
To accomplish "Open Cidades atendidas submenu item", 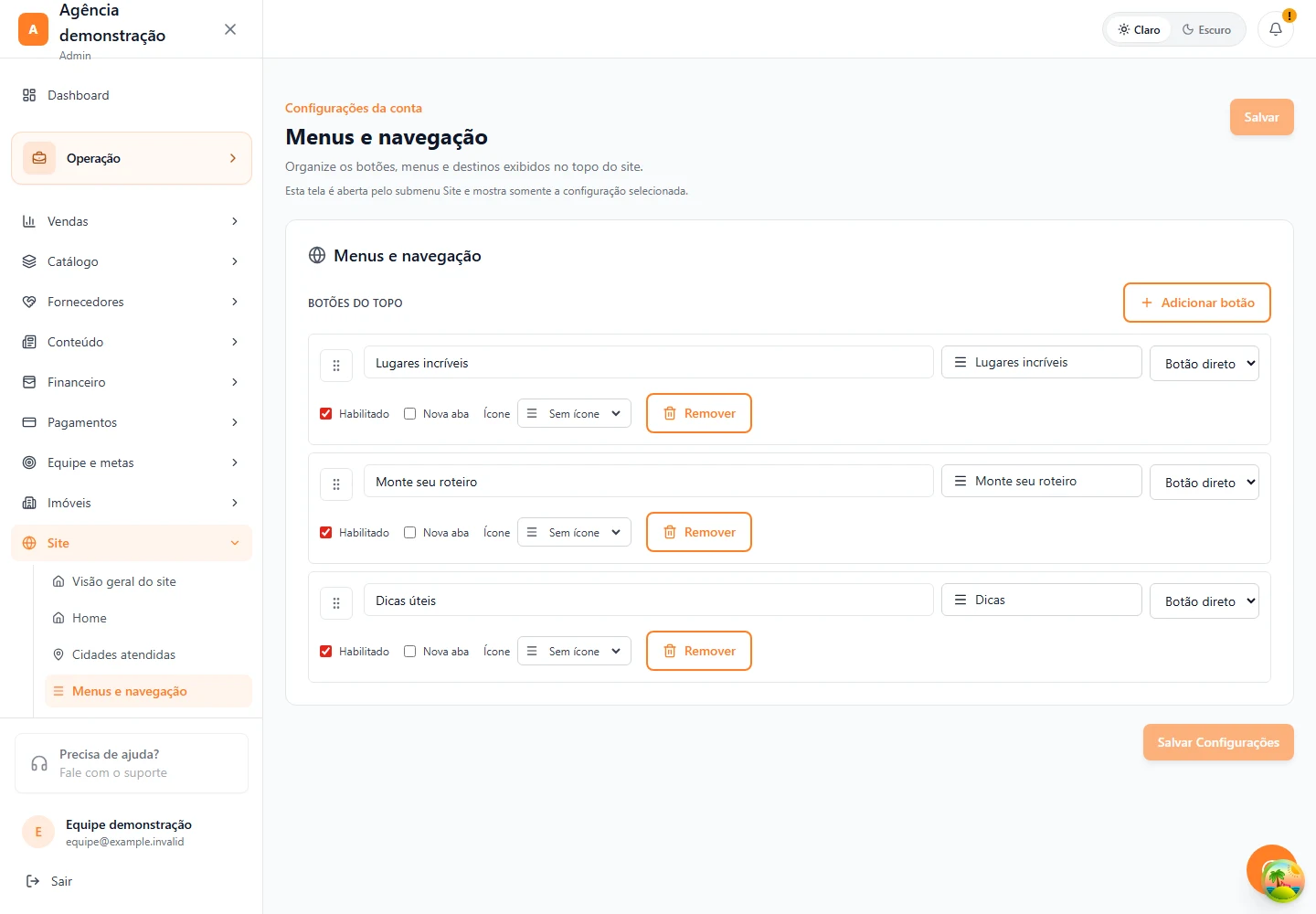I will [148, 654].
